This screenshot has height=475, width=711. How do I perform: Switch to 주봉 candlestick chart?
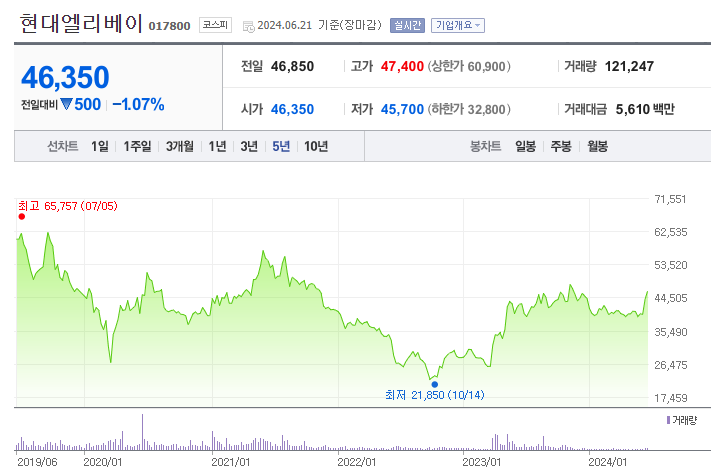point(561,146)
